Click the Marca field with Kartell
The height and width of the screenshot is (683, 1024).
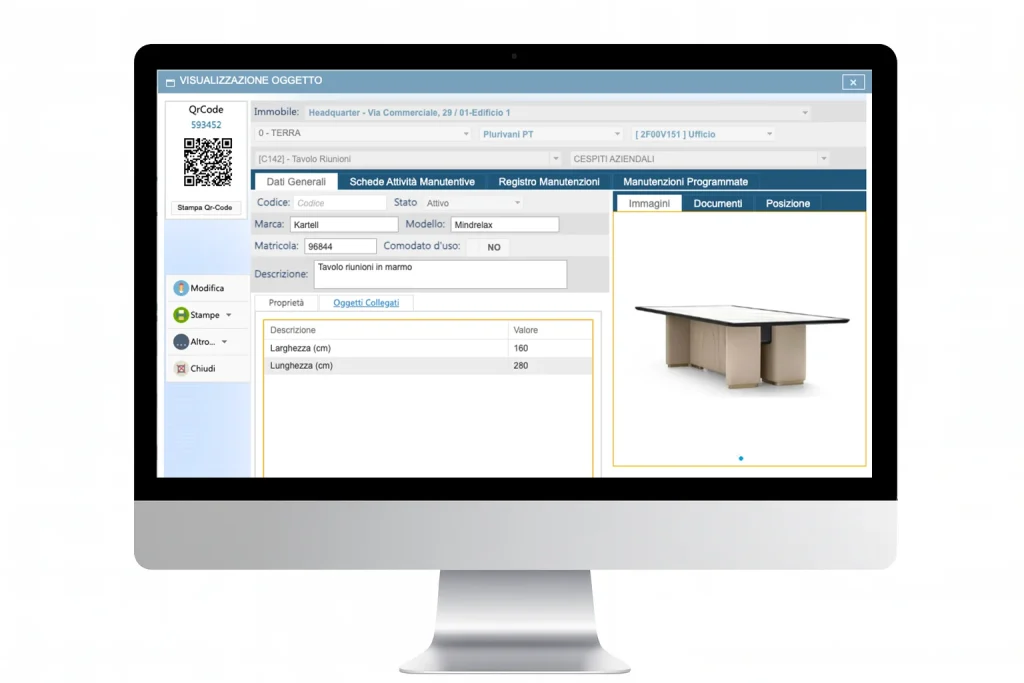(344, 225)
